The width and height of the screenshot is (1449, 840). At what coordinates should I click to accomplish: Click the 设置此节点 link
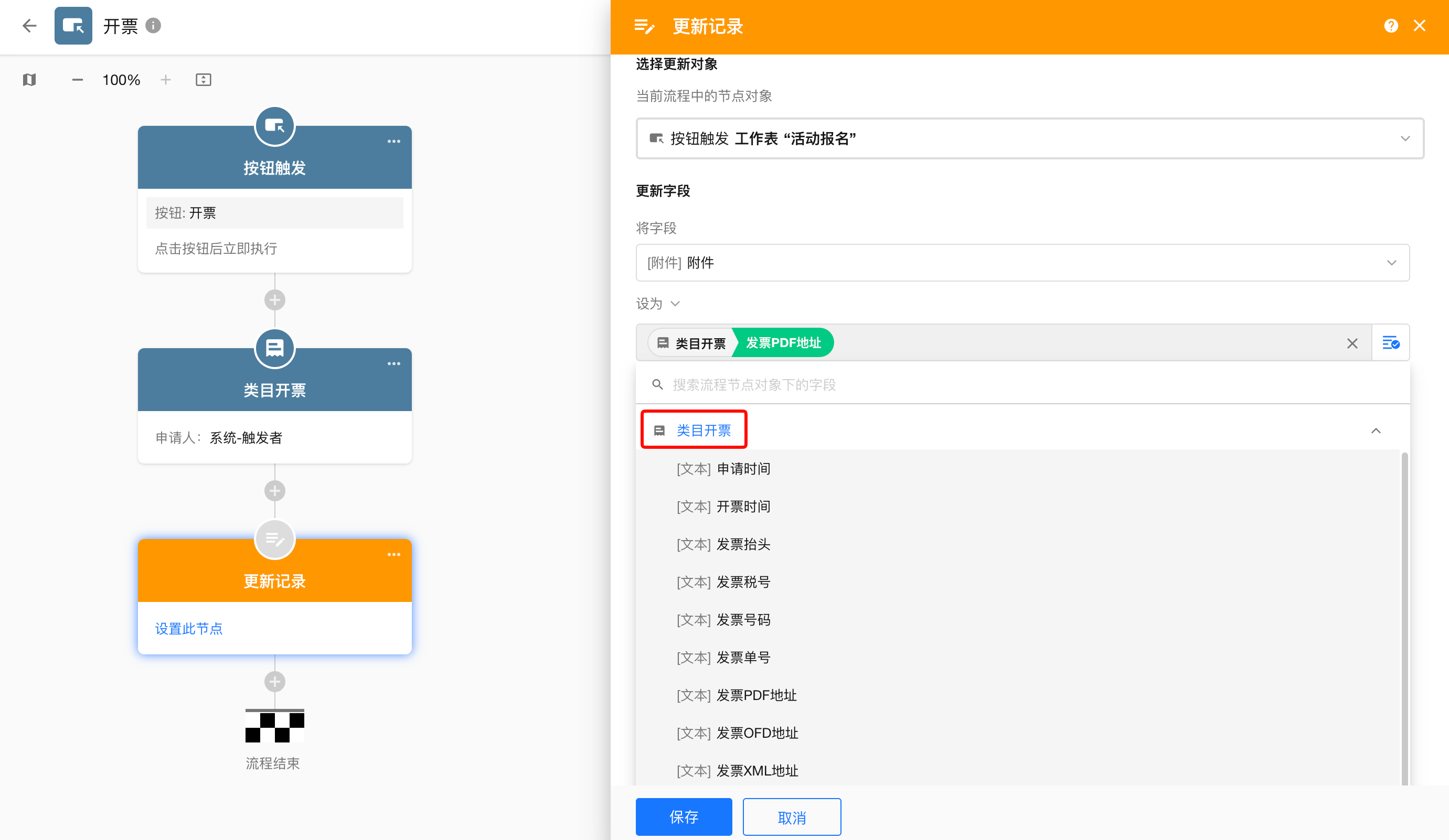pos(188,629)
